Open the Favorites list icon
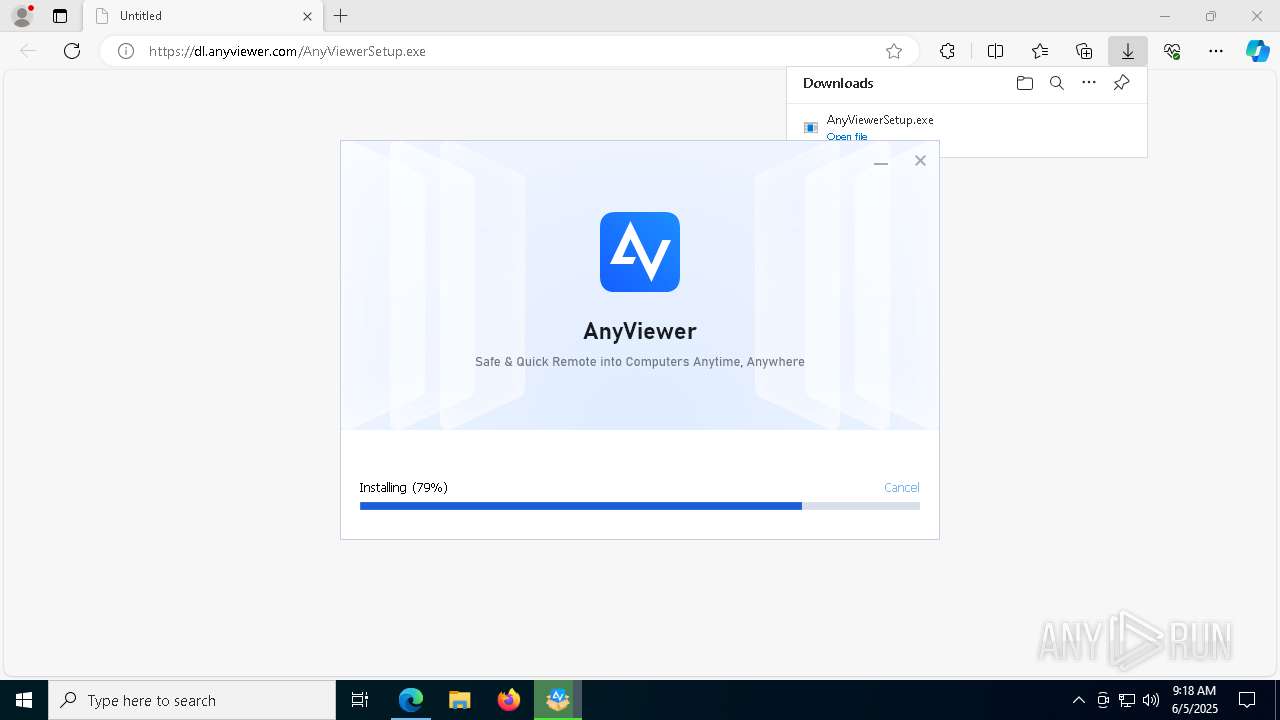 pos(1040,51)
